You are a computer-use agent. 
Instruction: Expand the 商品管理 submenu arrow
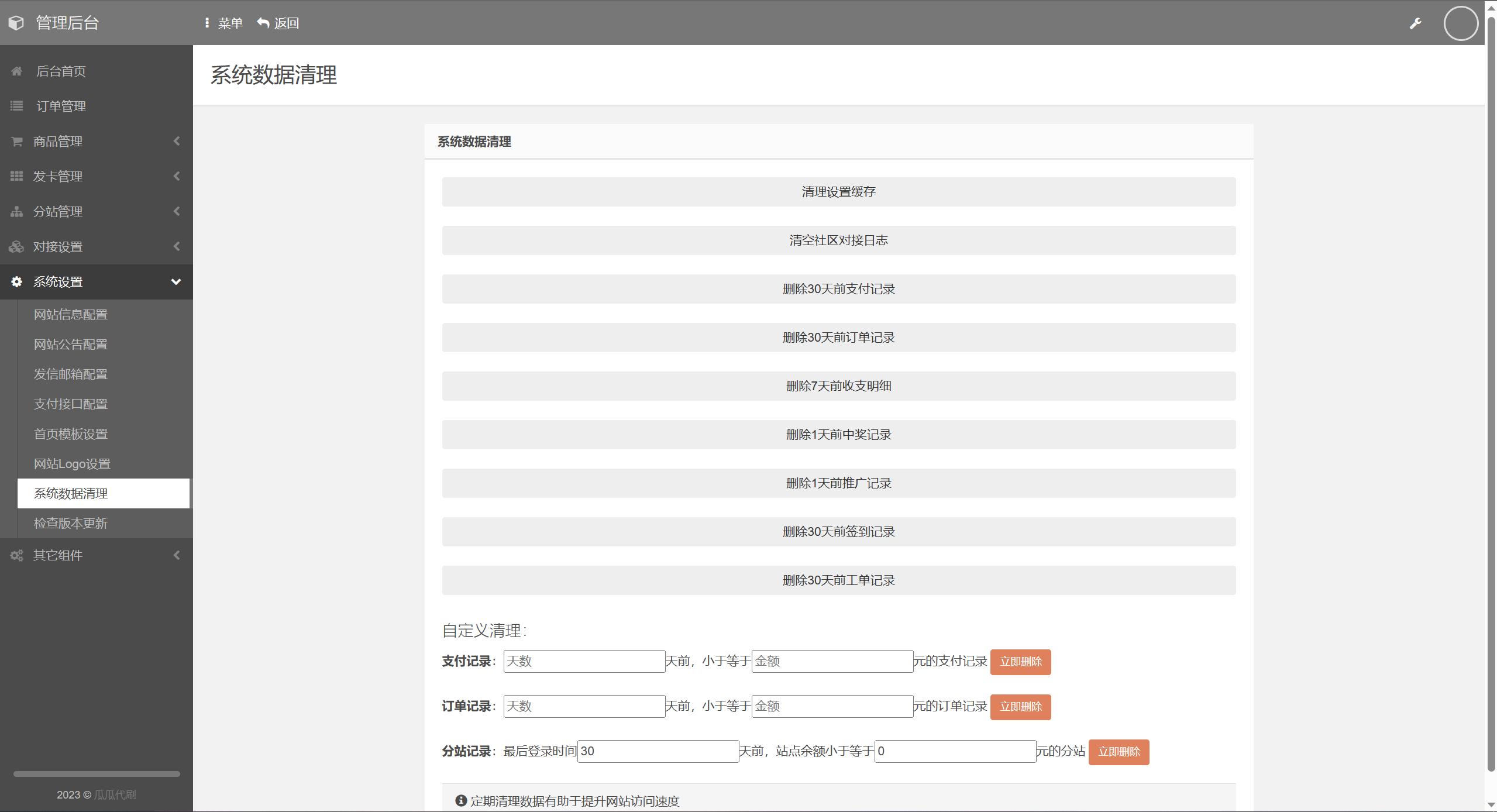click(x=176, y=141)
